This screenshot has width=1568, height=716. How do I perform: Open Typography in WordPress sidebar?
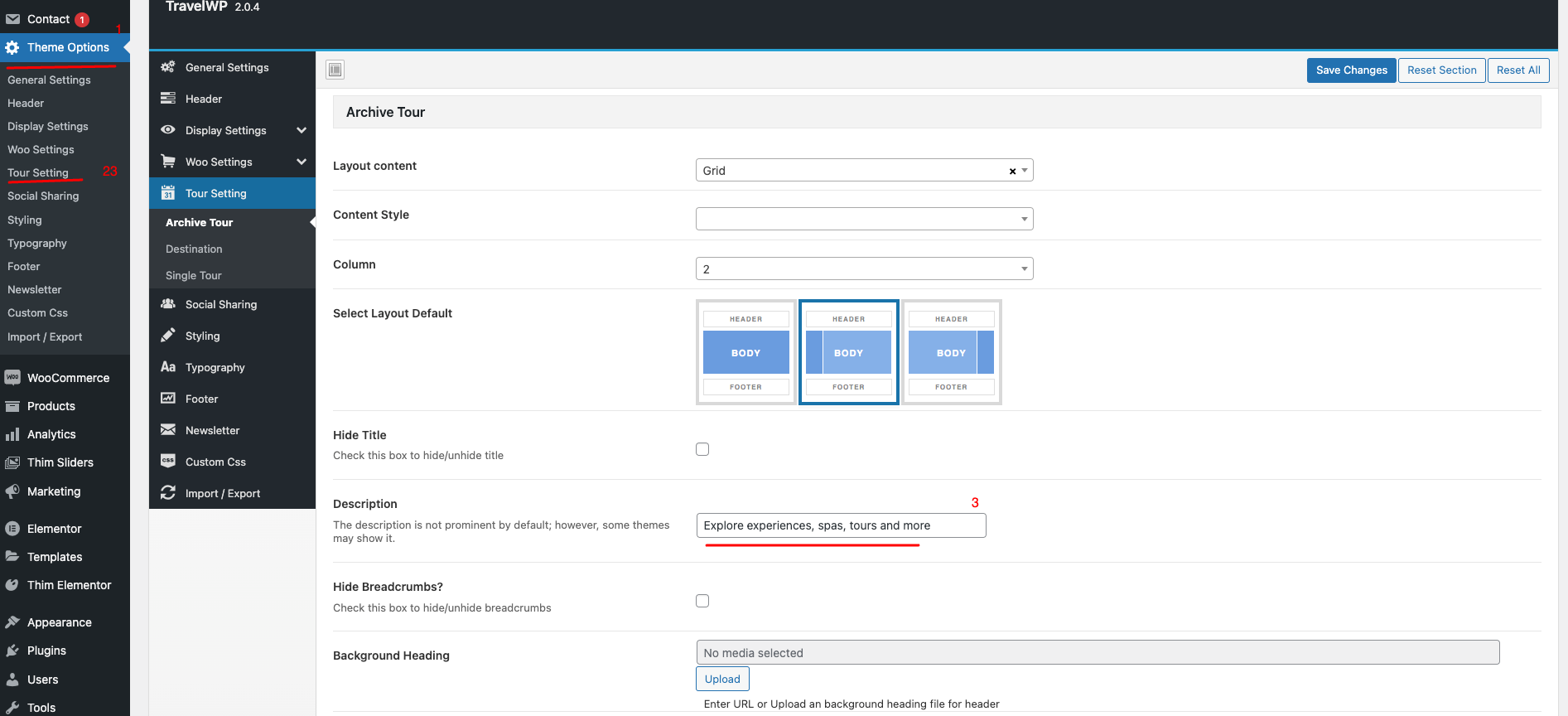pyautogui.click(x=37, y=243)
